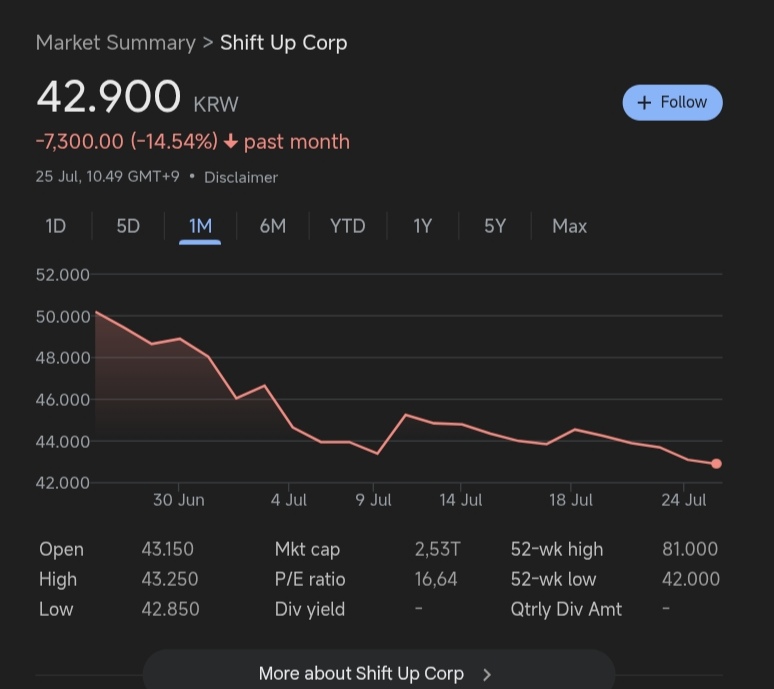Open the Disclaimer link
This screenshot has width=774, height=689.
point(241,177)
